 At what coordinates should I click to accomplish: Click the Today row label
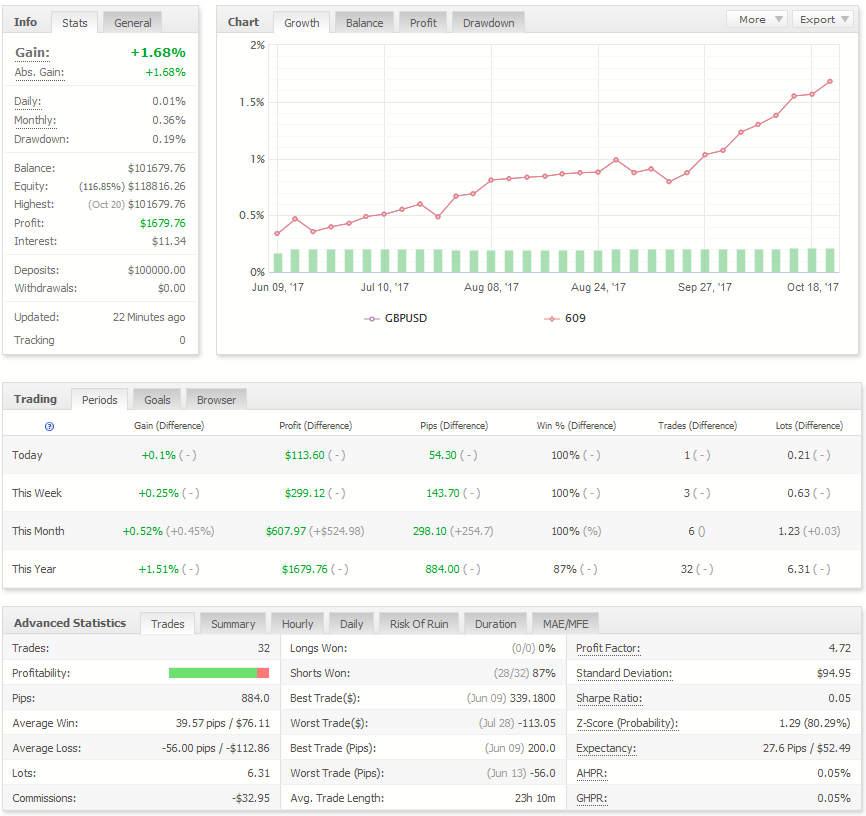click(x=27, y=455)
